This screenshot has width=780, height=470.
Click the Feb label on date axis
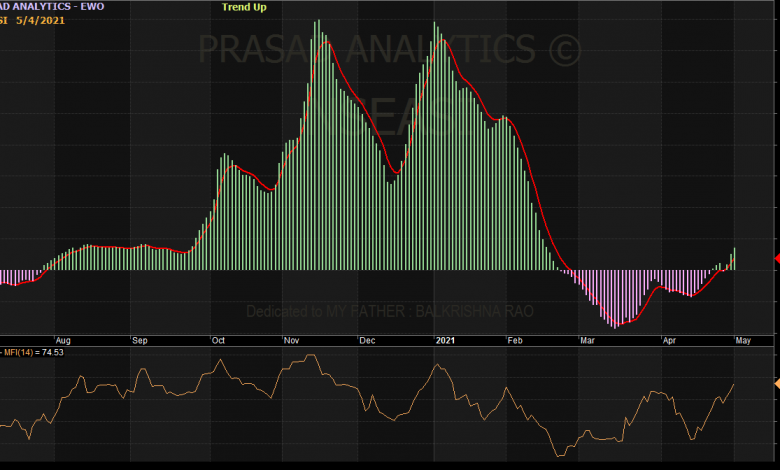(x=515, y=340)
